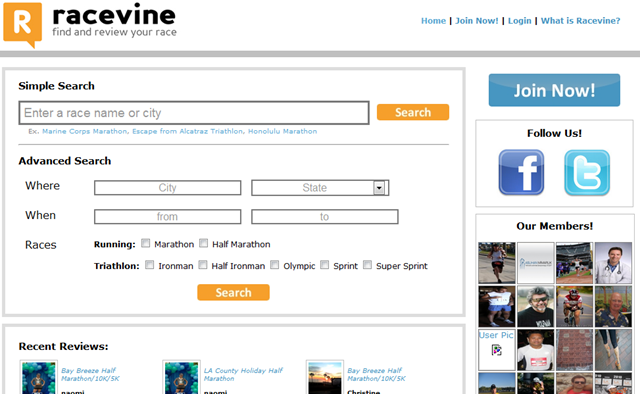
Task: Open the cyclist member photo
Action: pos(574,306)
